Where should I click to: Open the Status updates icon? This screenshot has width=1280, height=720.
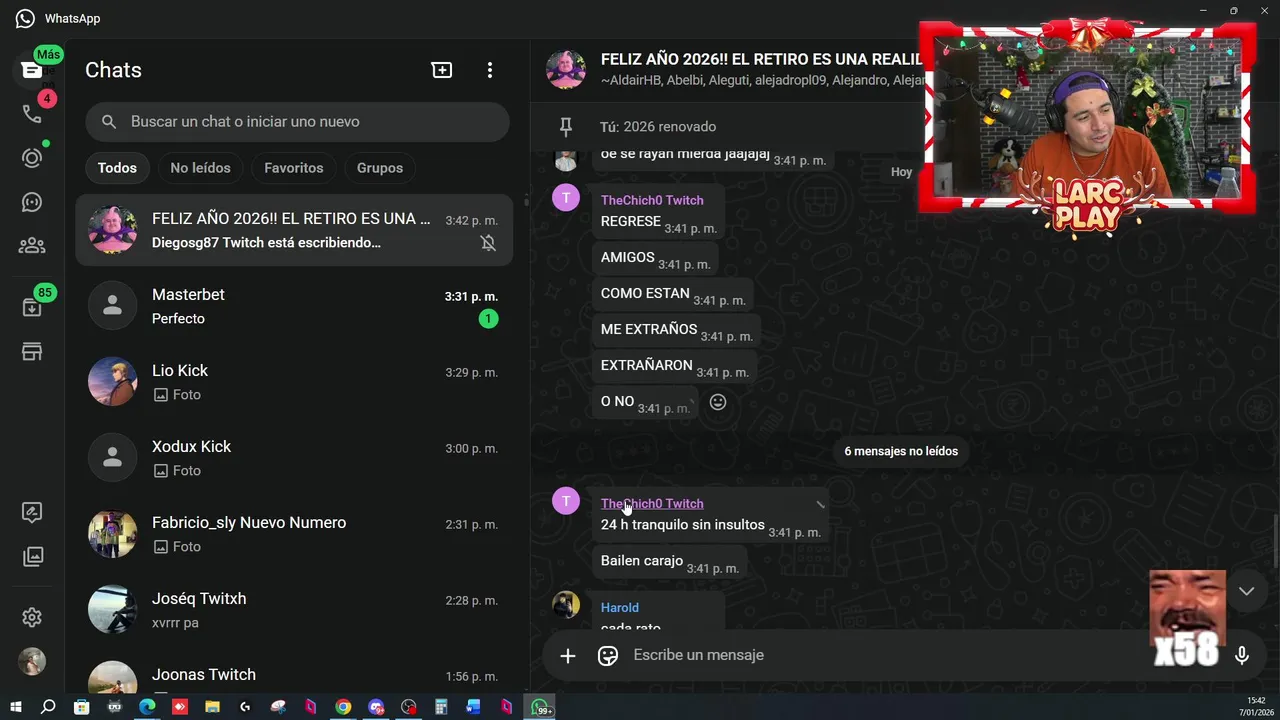tap(32, 158)
